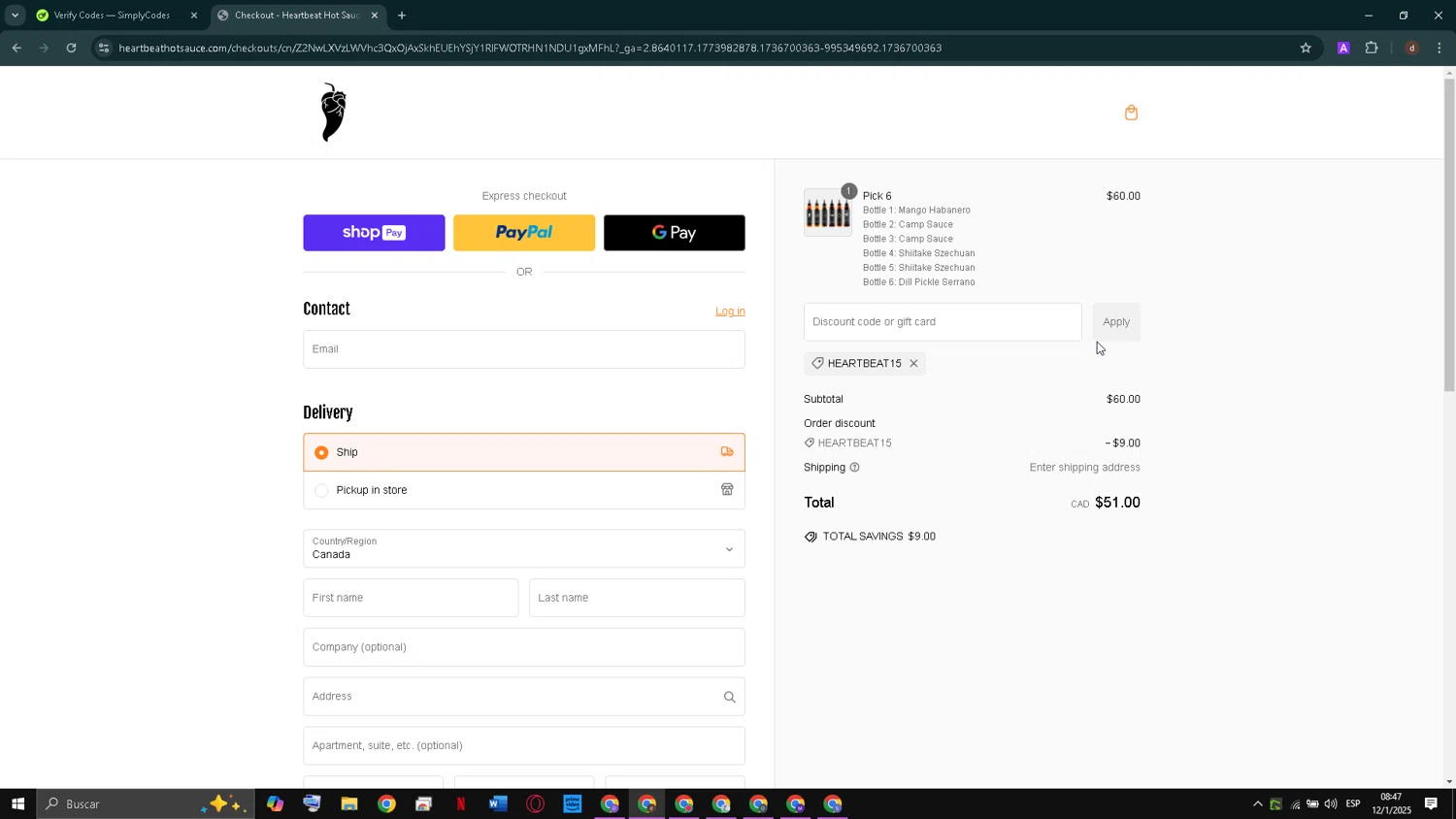Focus the Last name field
This screenshot has height=819, width=1456.
coord(637,598)
